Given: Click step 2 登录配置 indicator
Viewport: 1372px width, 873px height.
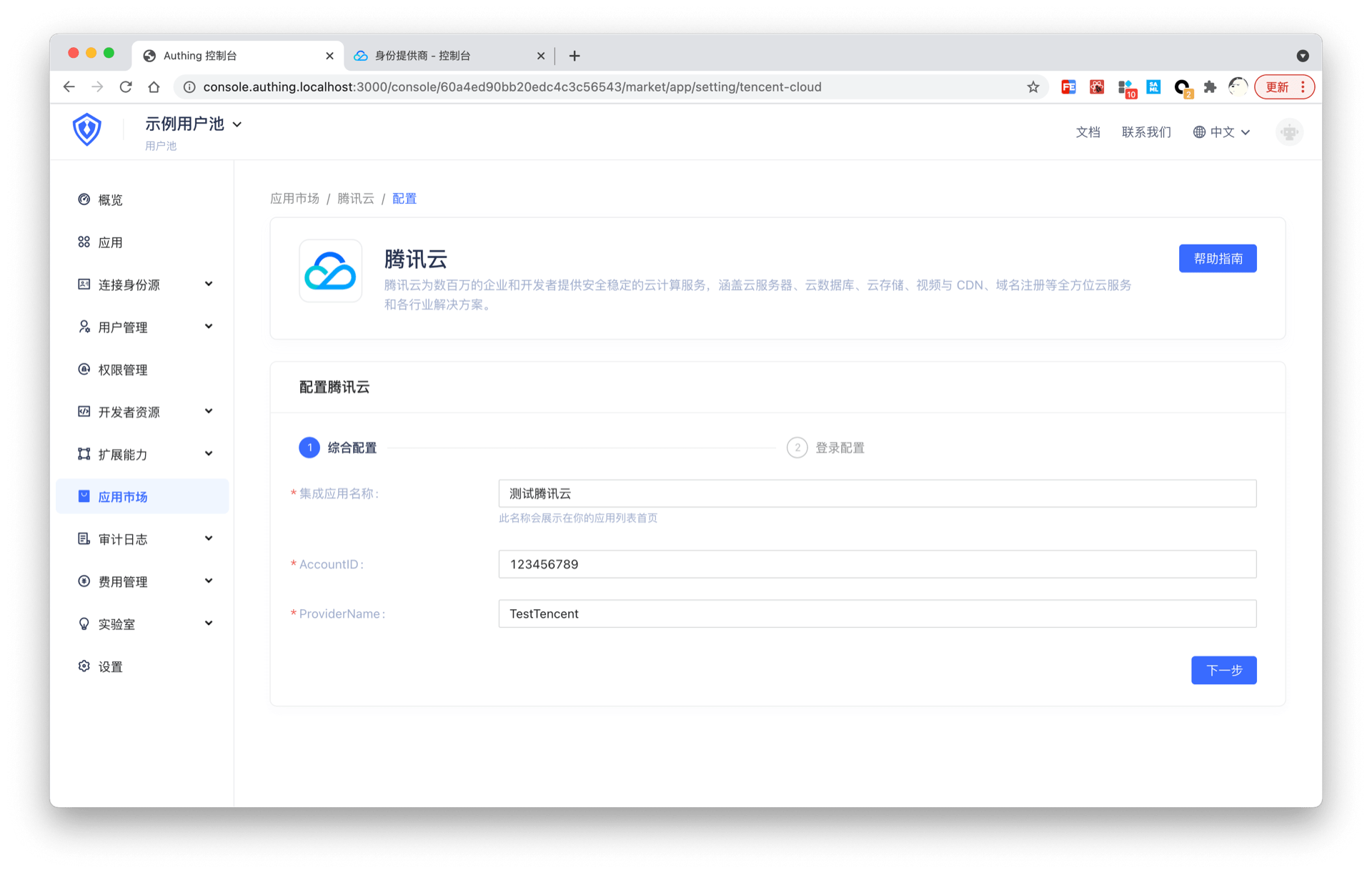Looking at the screenshot, I should [797, 448].
